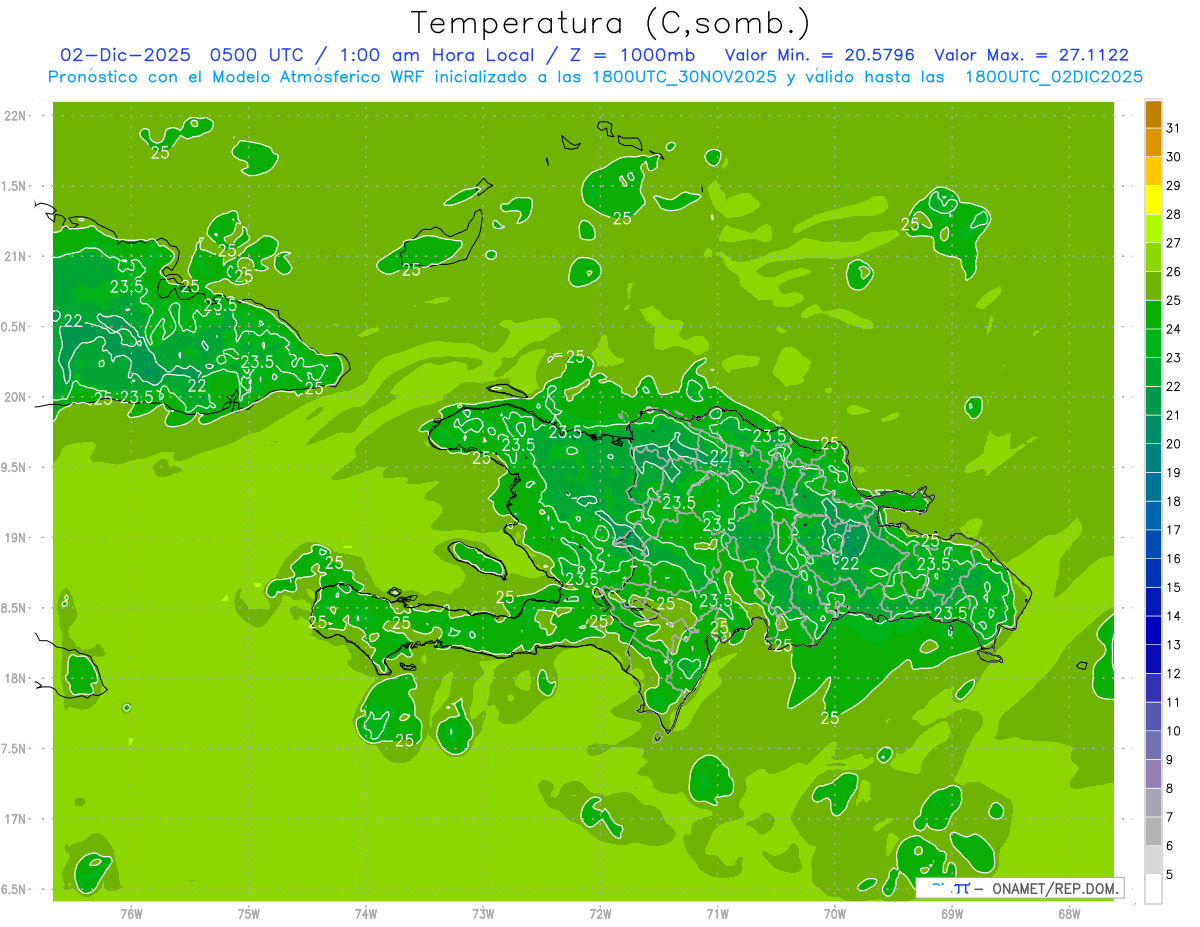Click the colorbar label "31"

click(1173, 127)
